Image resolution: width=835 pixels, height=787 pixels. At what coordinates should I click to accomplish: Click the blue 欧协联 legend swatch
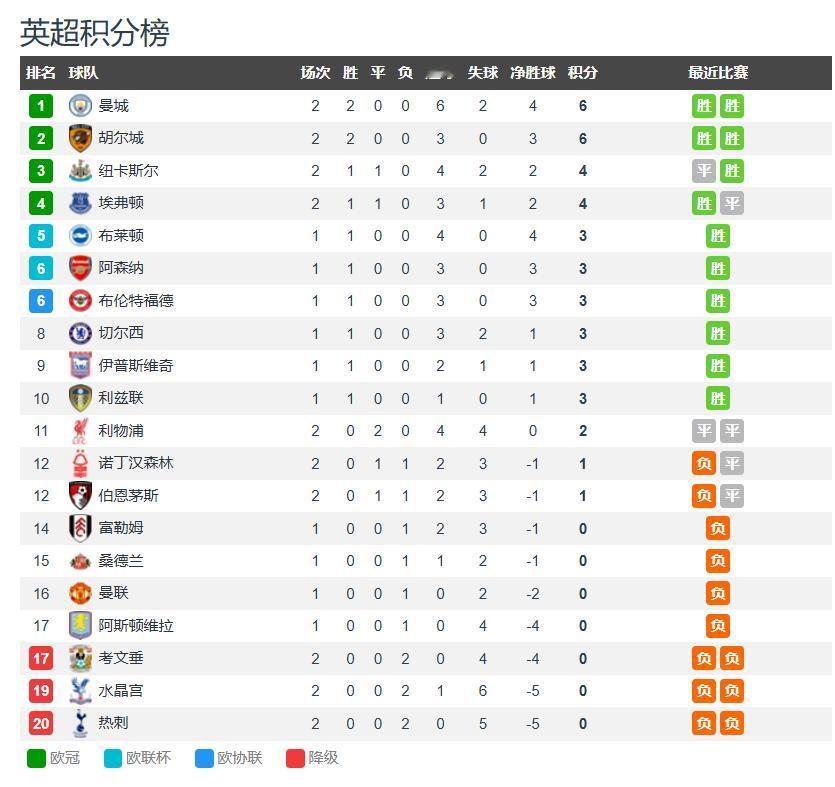[x=204, y=758]
